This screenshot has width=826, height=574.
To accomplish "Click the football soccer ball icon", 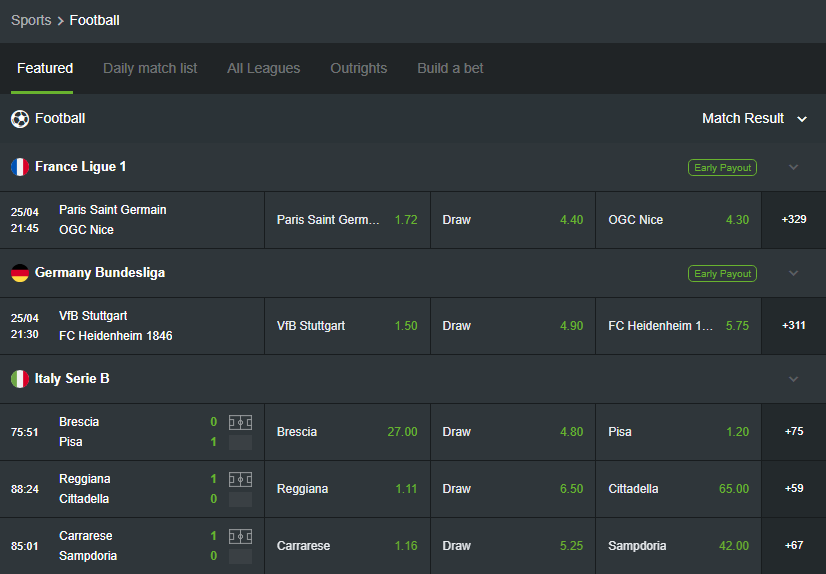I will click(x=19, y=118).
